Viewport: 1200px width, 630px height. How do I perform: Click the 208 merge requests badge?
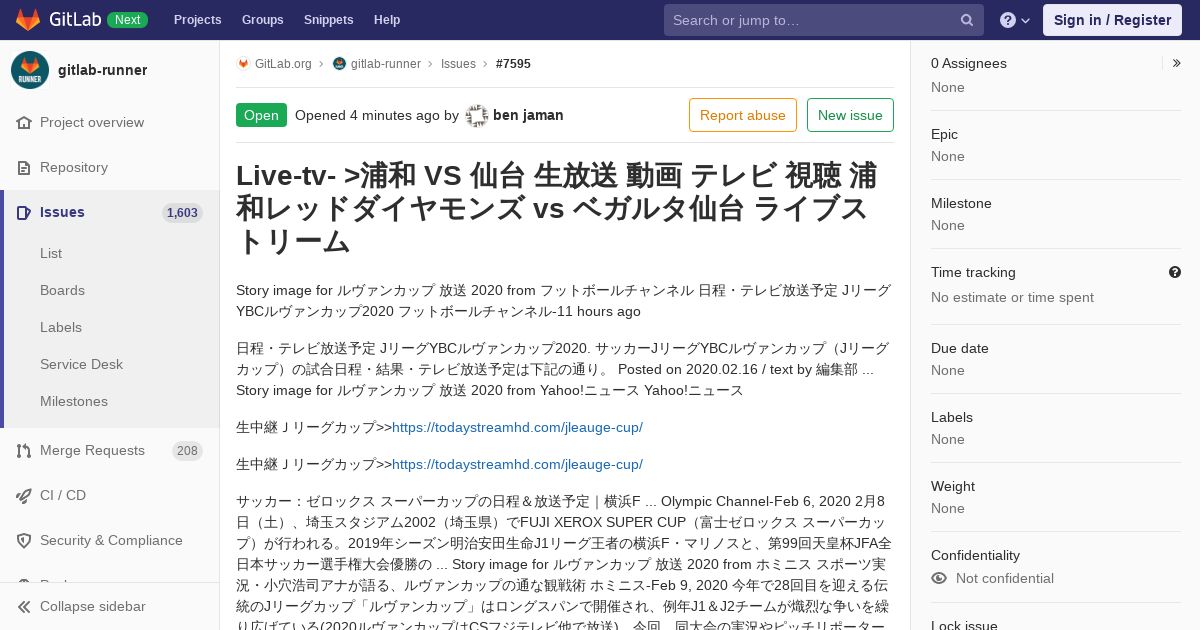[187, 451]
